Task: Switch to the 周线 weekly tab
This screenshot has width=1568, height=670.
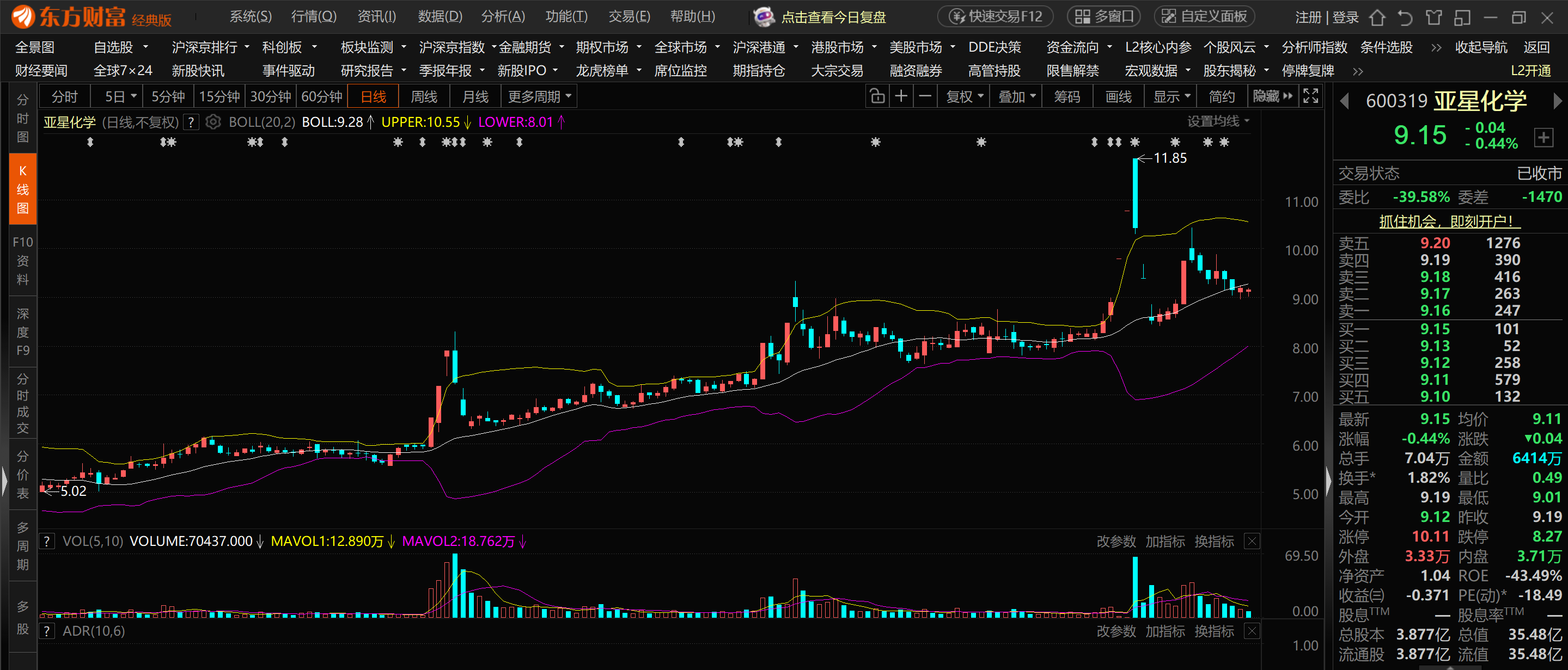Action: (424, 97)
